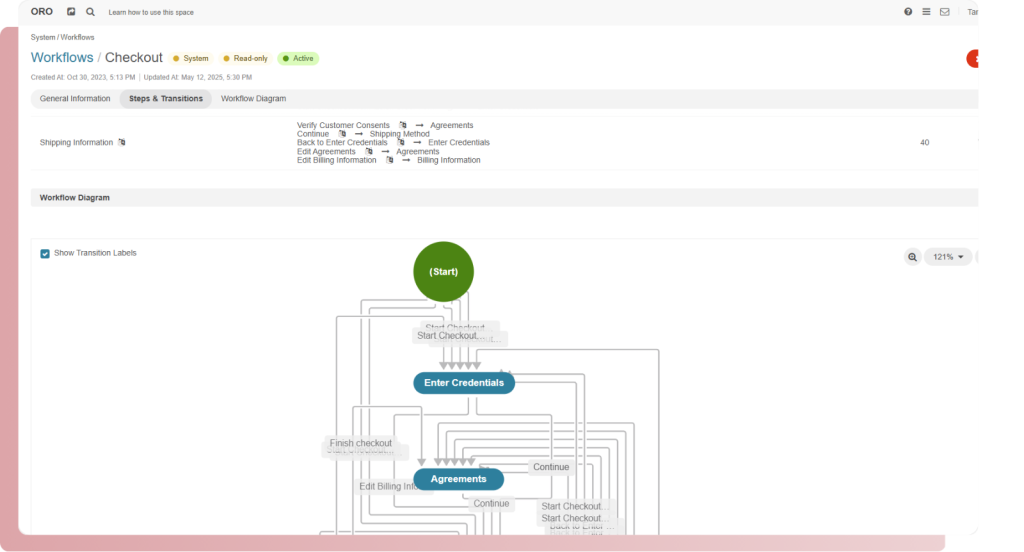Click the zoom magnifier icon beside 121%
Image resolution: width=1024 pixels, height=552 pixels.
pyautogui.click(x=912, y=257)
